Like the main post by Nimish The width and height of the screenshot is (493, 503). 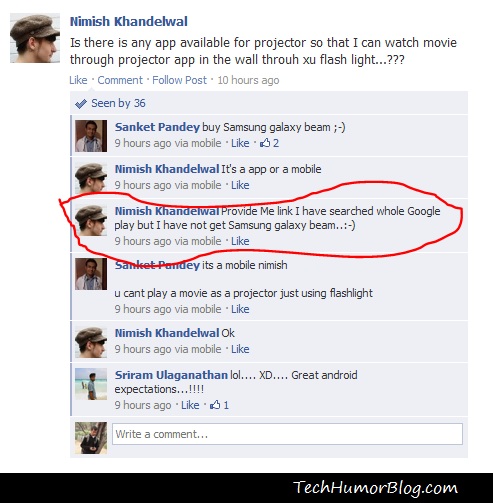pos(78,80)
